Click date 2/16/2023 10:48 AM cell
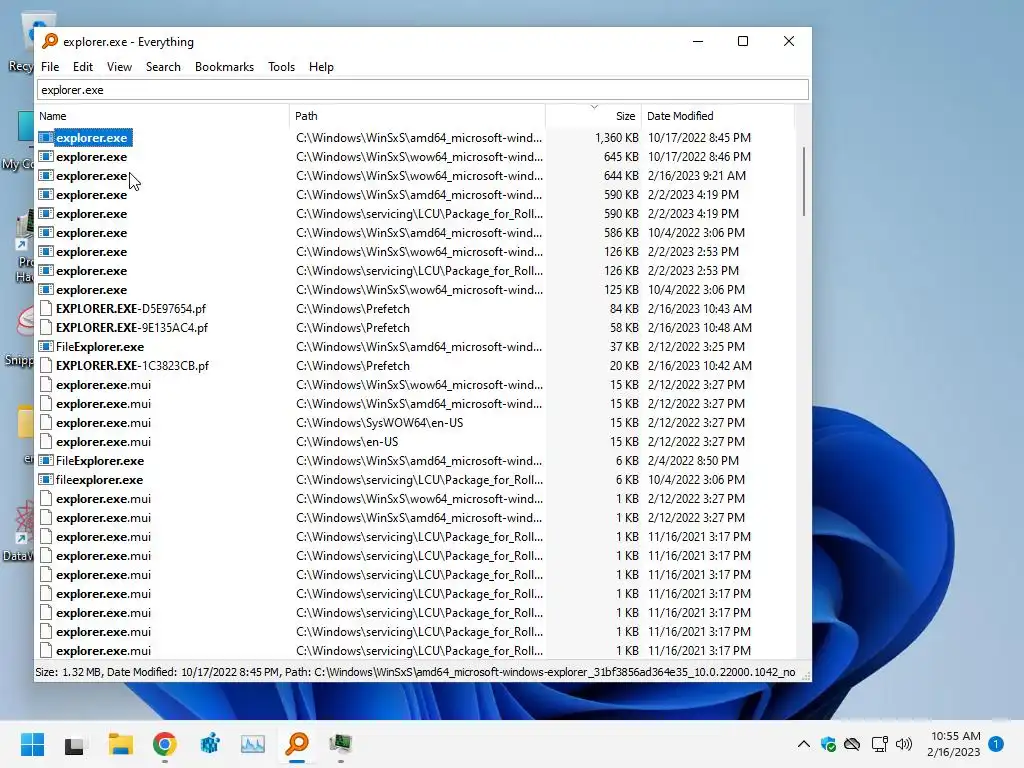This screenshot has height=768, width=1024. coord(699,328)
